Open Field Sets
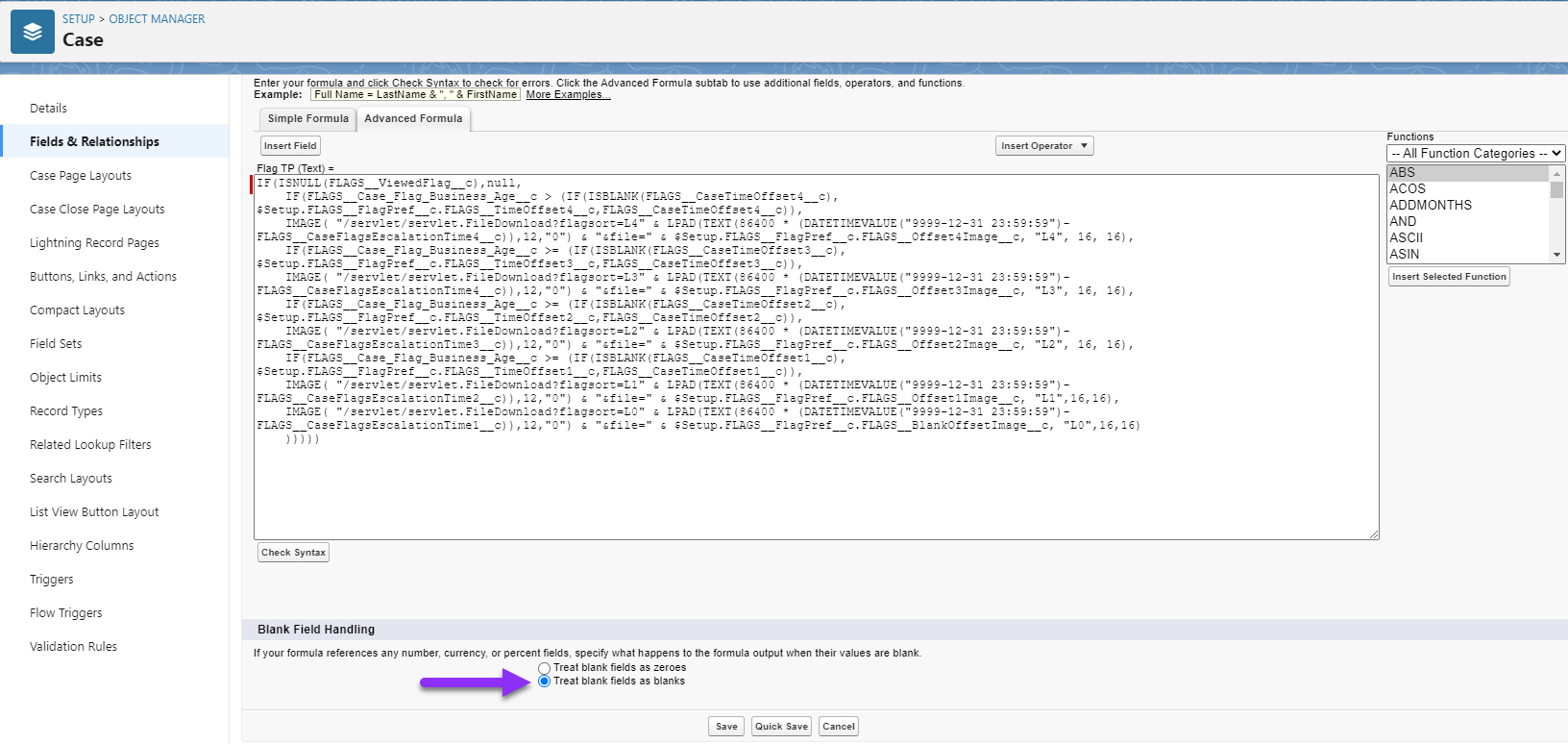 point(56,344)
